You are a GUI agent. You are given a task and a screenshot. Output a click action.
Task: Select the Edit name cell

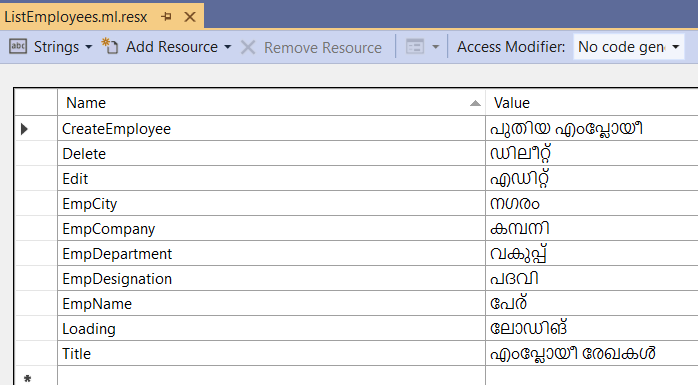[271, 178]
